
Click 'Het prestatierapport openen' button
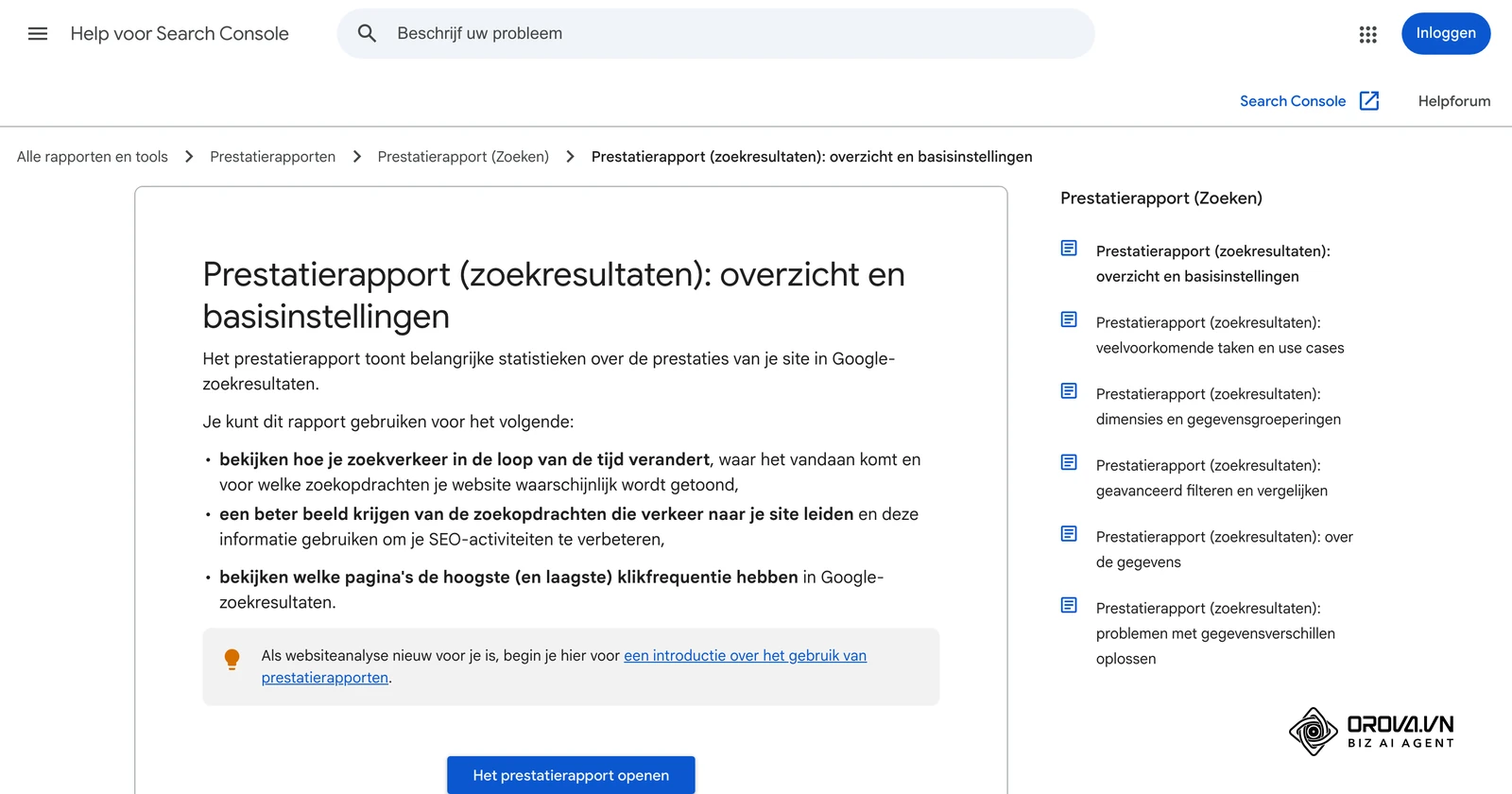[571, 775]
